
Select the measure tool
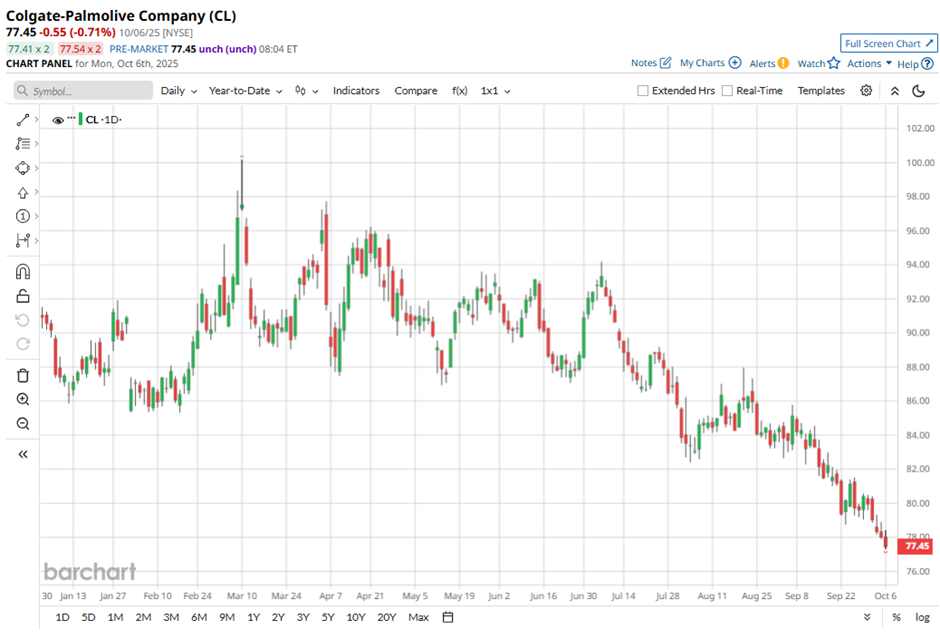pyautogui.click(x=23, y=240)
